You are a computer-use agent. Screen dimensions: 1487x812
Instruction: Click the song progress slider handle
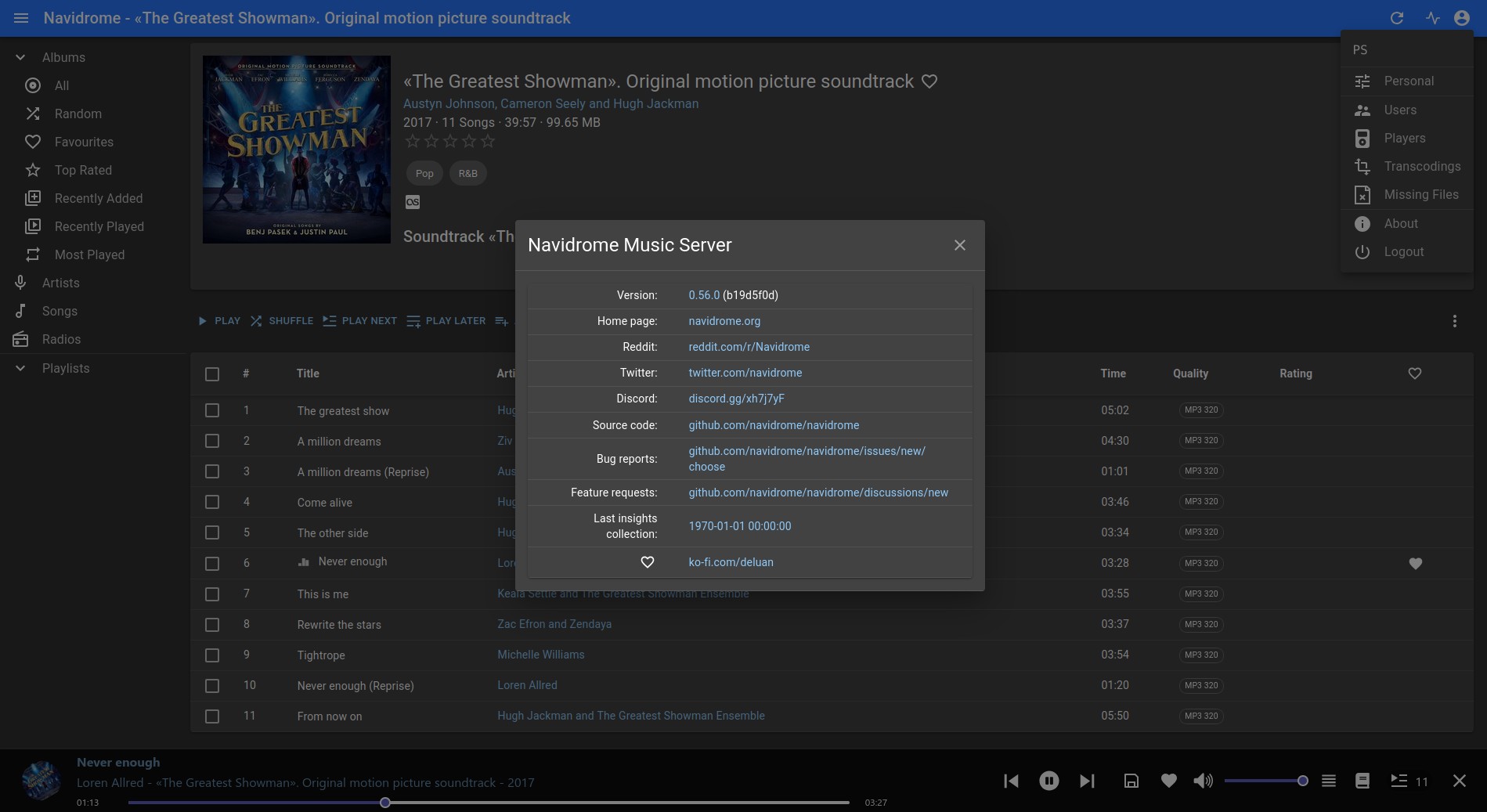[x=385, y=803]
